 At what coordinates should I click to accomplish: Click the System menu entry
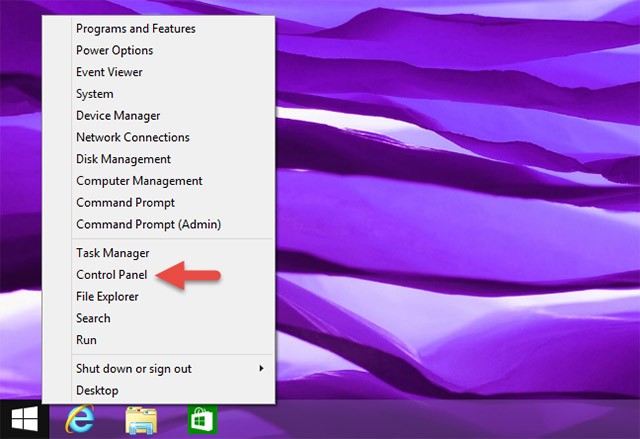click(95, 94)
